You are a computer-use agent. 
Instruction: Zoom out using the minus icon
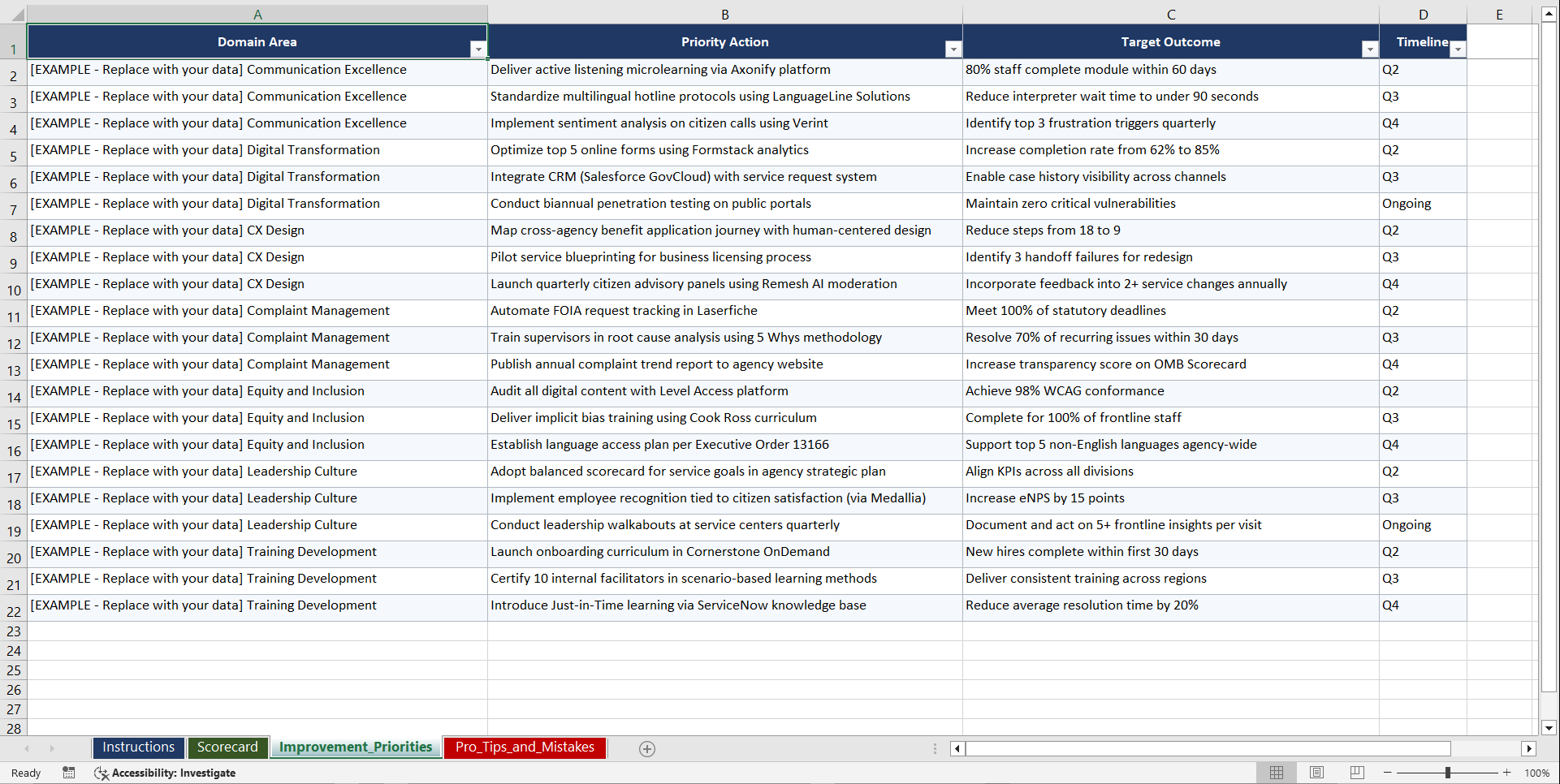(1388, 773)
